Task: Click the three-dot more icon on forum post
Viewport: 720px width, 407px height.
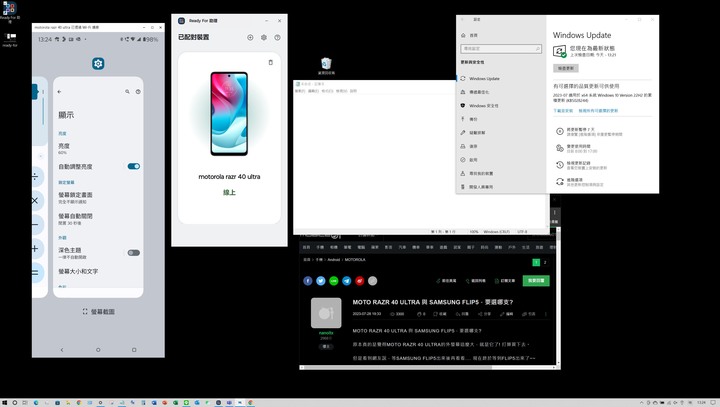Action: (x=546, y=314)
